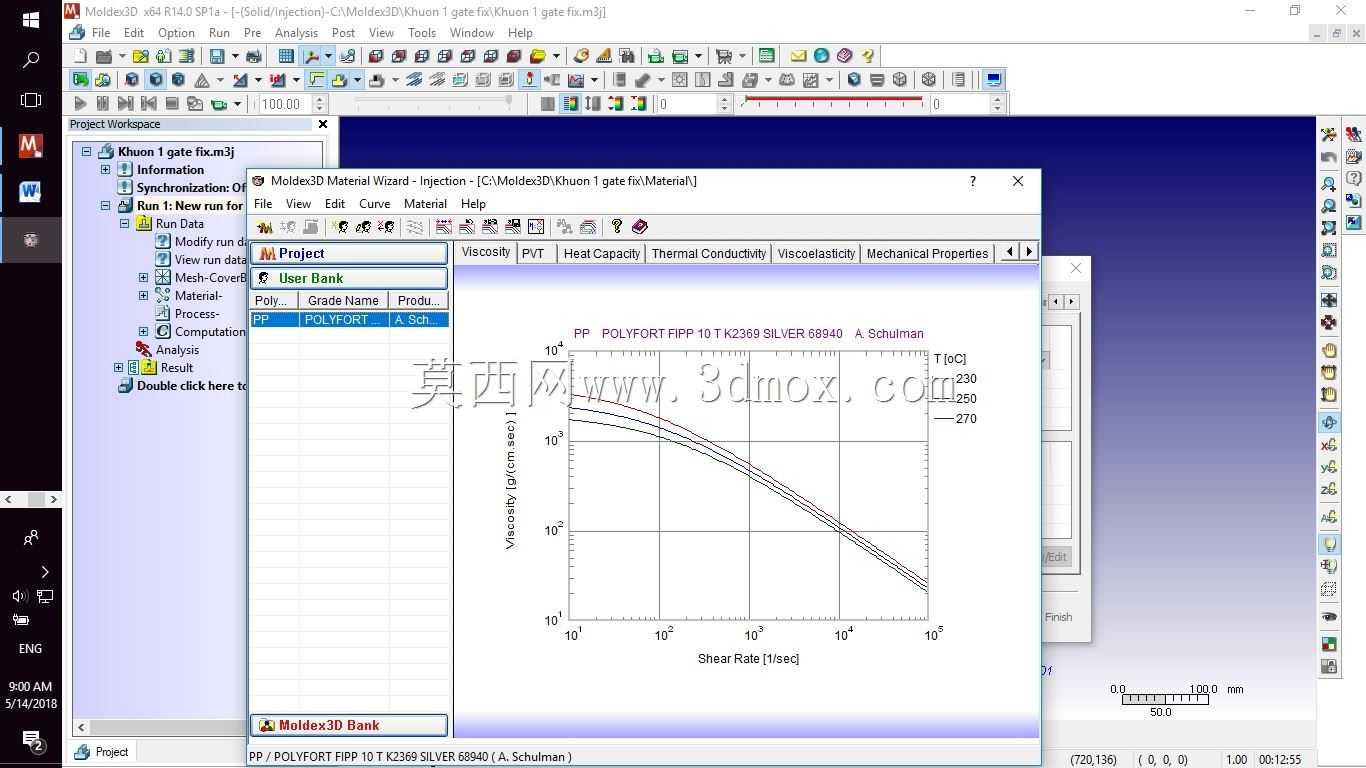Screen dimensions: 1366x768
Task: Click the purple book icon in Material Wizard toolbar
Action: coord(640,227)
